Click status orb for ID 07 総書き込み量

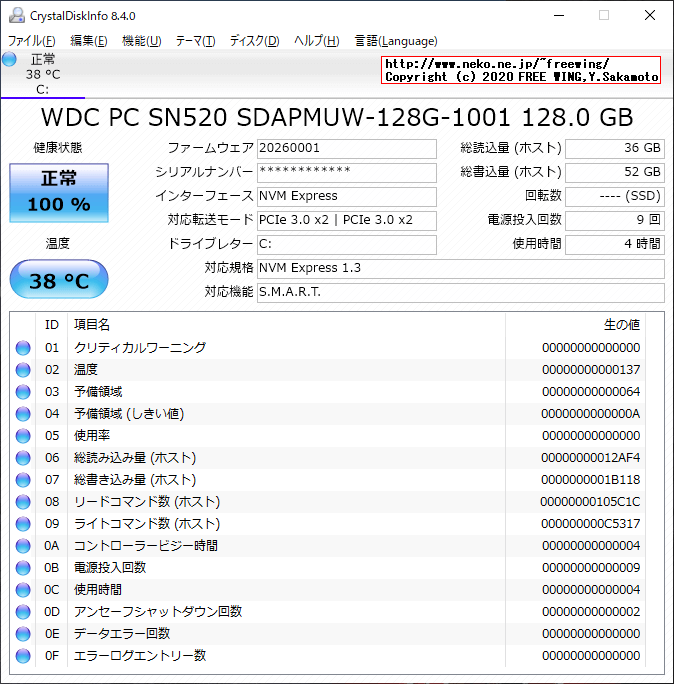point(23,480)
